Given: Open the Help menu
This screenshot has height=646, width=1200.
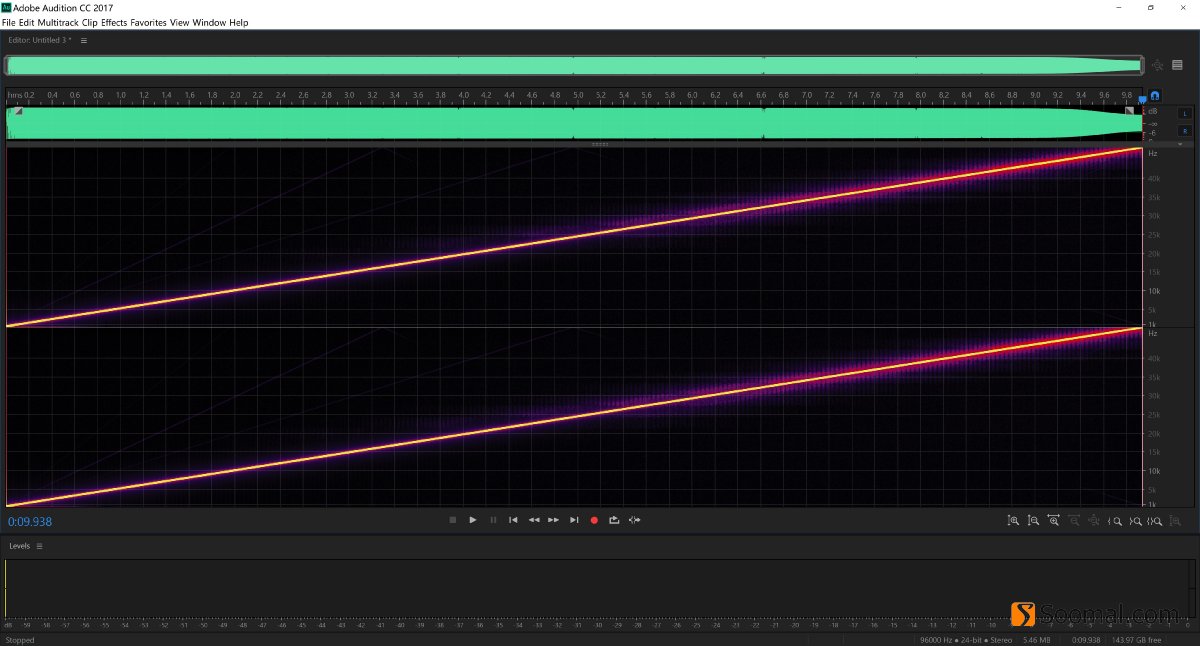Looking at the screenshot, I should pyautogui.click(x=239, y=22).
